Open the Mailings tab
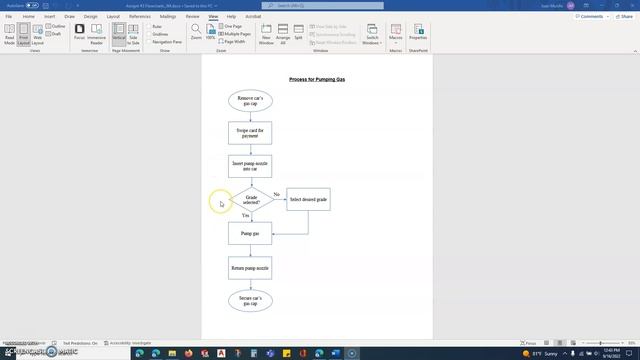640x360 pixels. (x=168, y=16)
